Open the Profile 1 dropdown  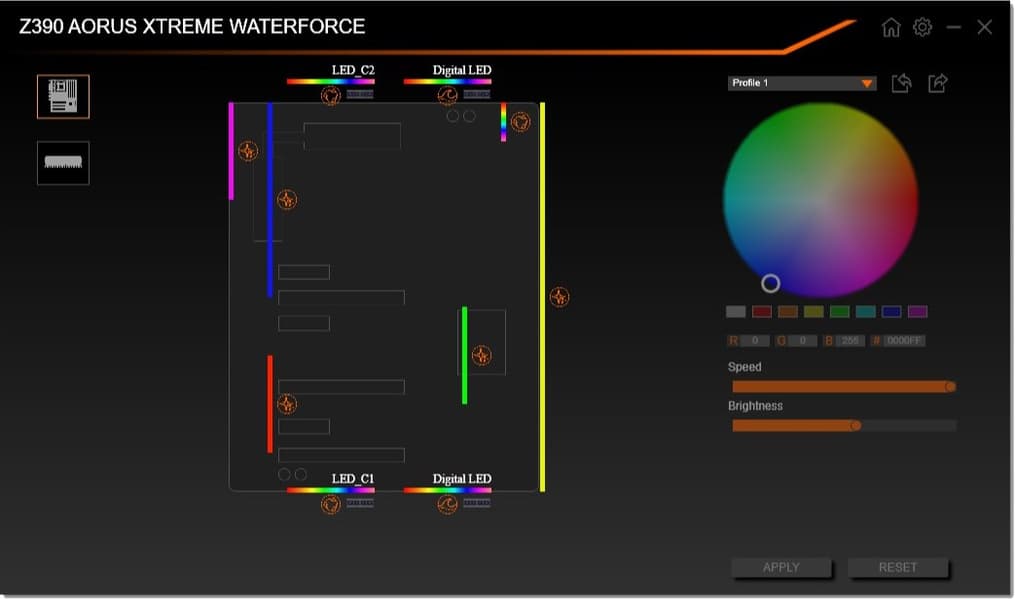(801, 83)
